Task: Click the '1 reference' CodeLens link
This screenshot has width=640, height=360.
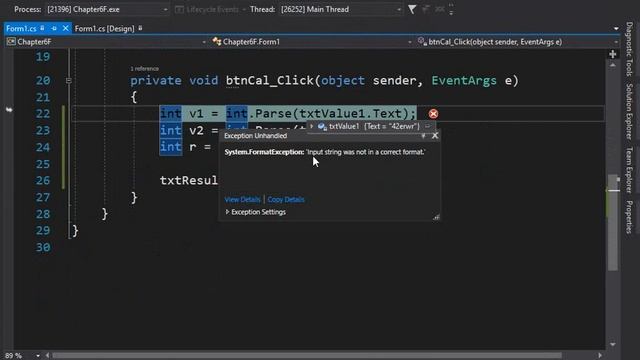Action: tap(144, 69)
